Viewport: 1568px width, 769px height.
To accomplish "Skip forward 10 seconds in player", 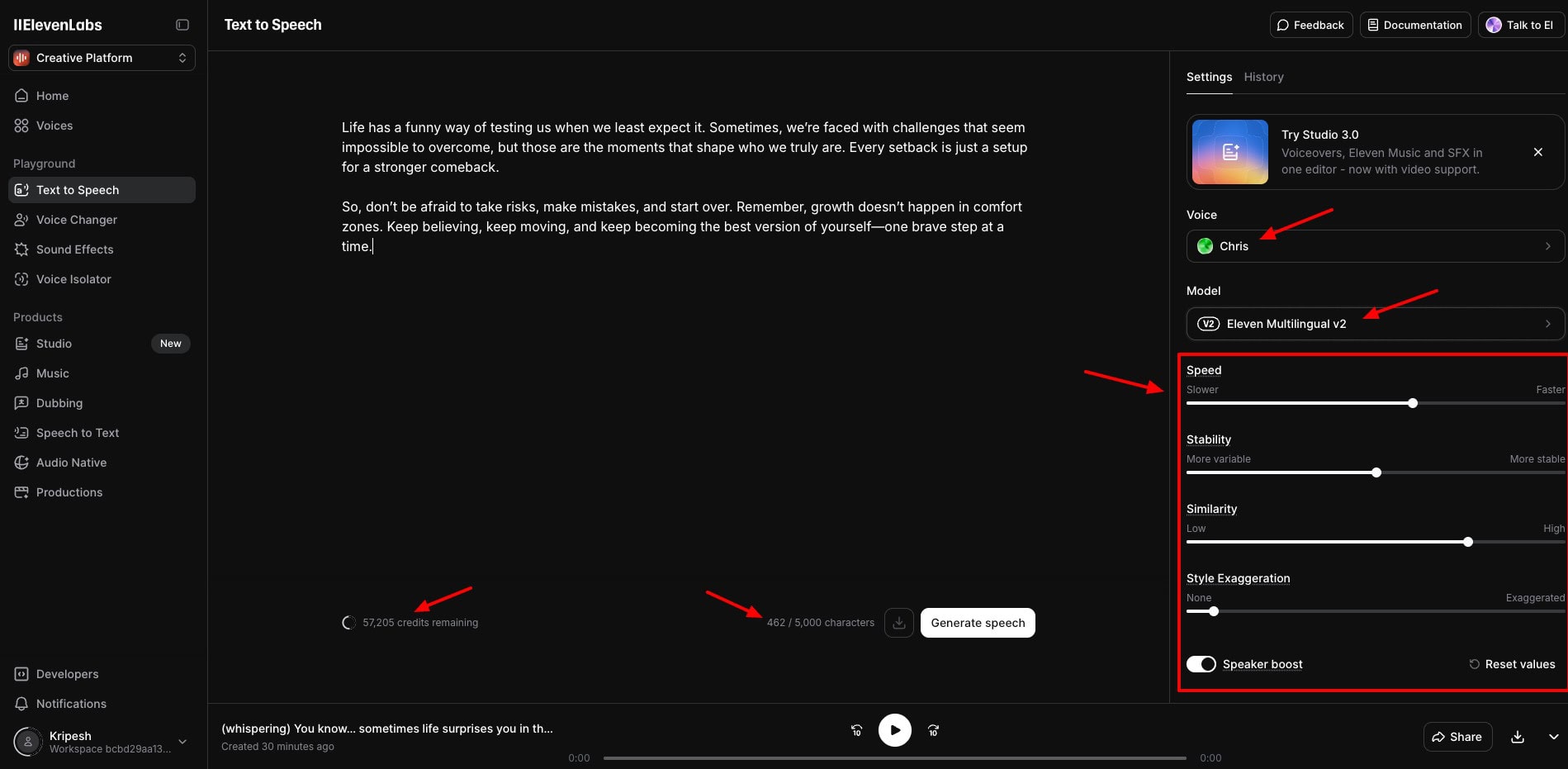I will [x=933, y=730].
